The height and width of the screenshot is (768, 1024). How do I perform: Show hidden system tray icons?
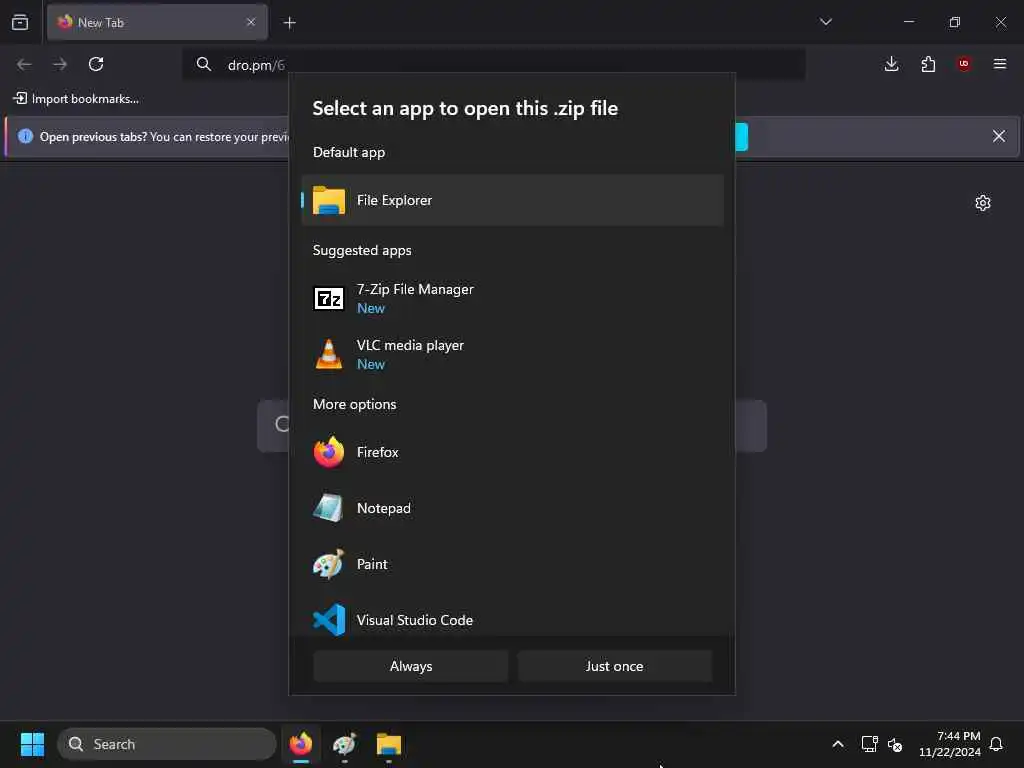[838, 744]
